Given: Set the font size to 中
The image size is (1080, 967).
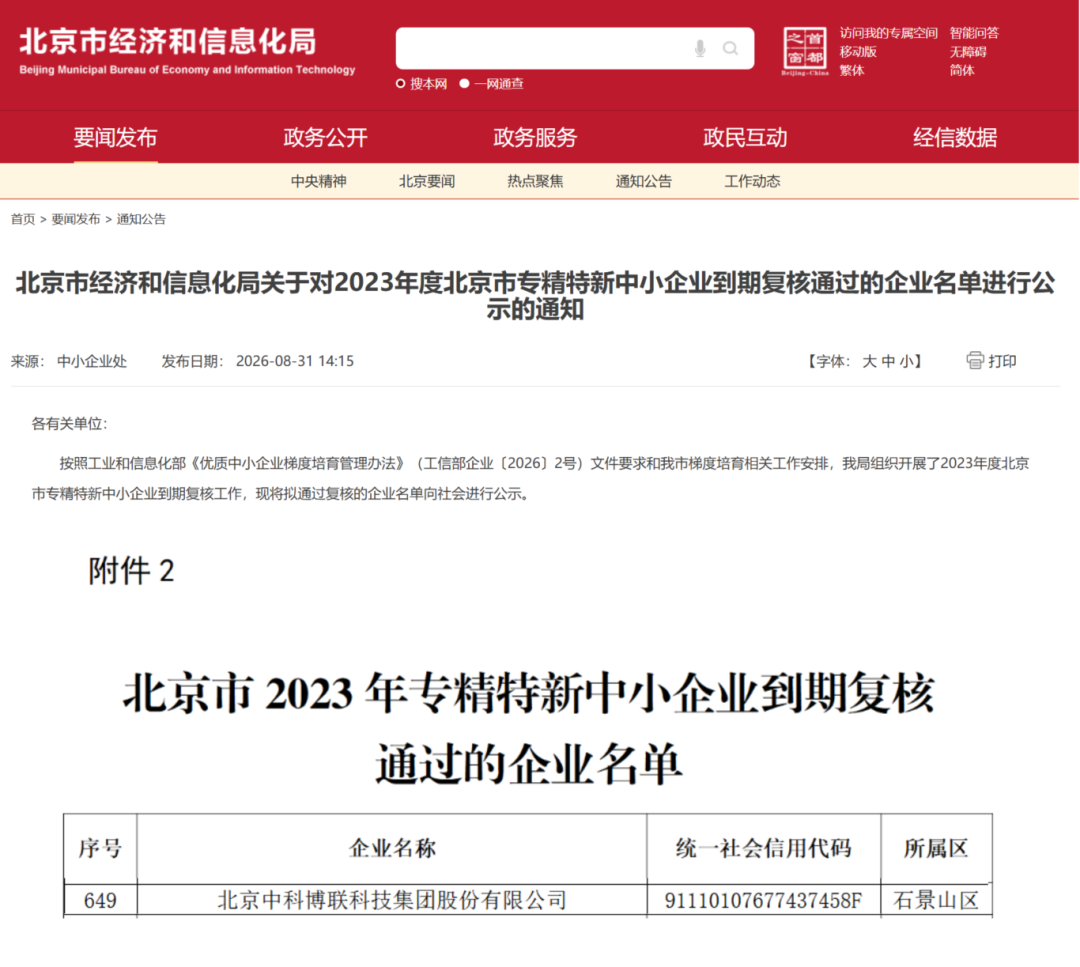Looking at the screenshot, I should [888, 361].
